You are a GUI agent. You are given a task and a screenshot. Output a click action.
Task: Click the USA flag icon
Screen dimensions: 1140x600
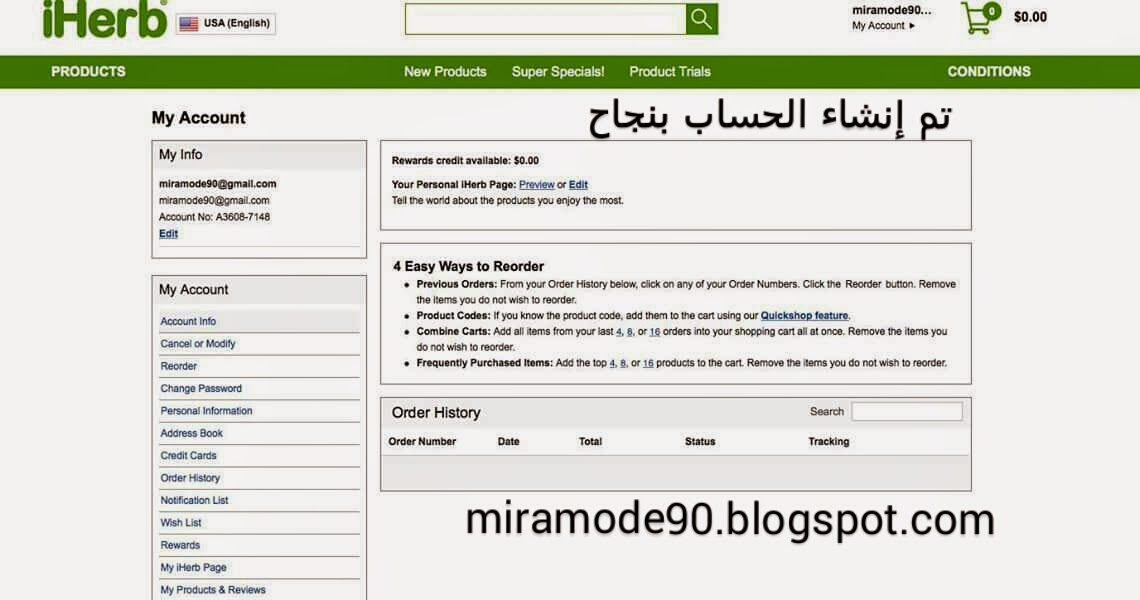(x=189, y=23)
